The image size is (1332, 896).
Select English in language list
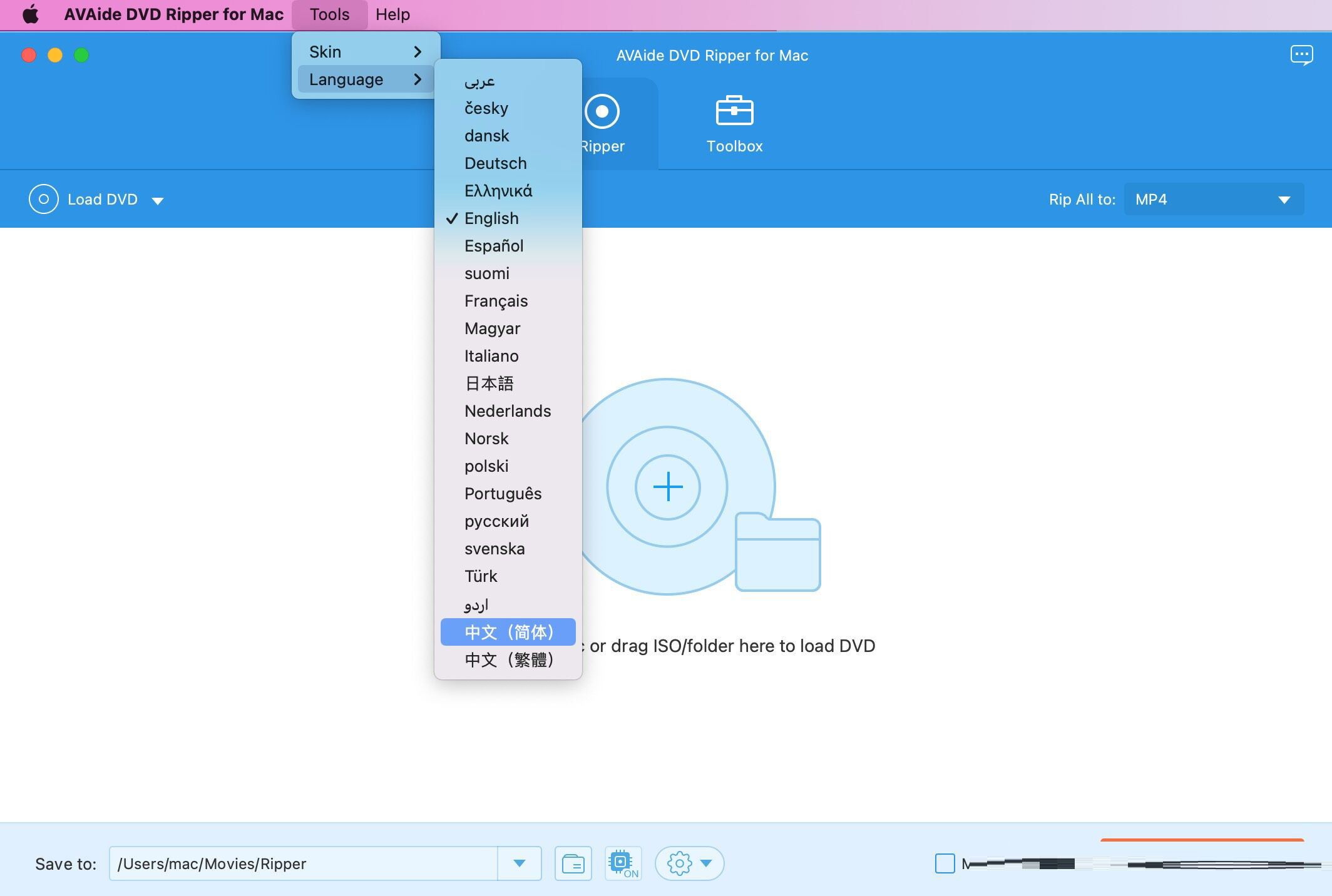coord(508,218)
